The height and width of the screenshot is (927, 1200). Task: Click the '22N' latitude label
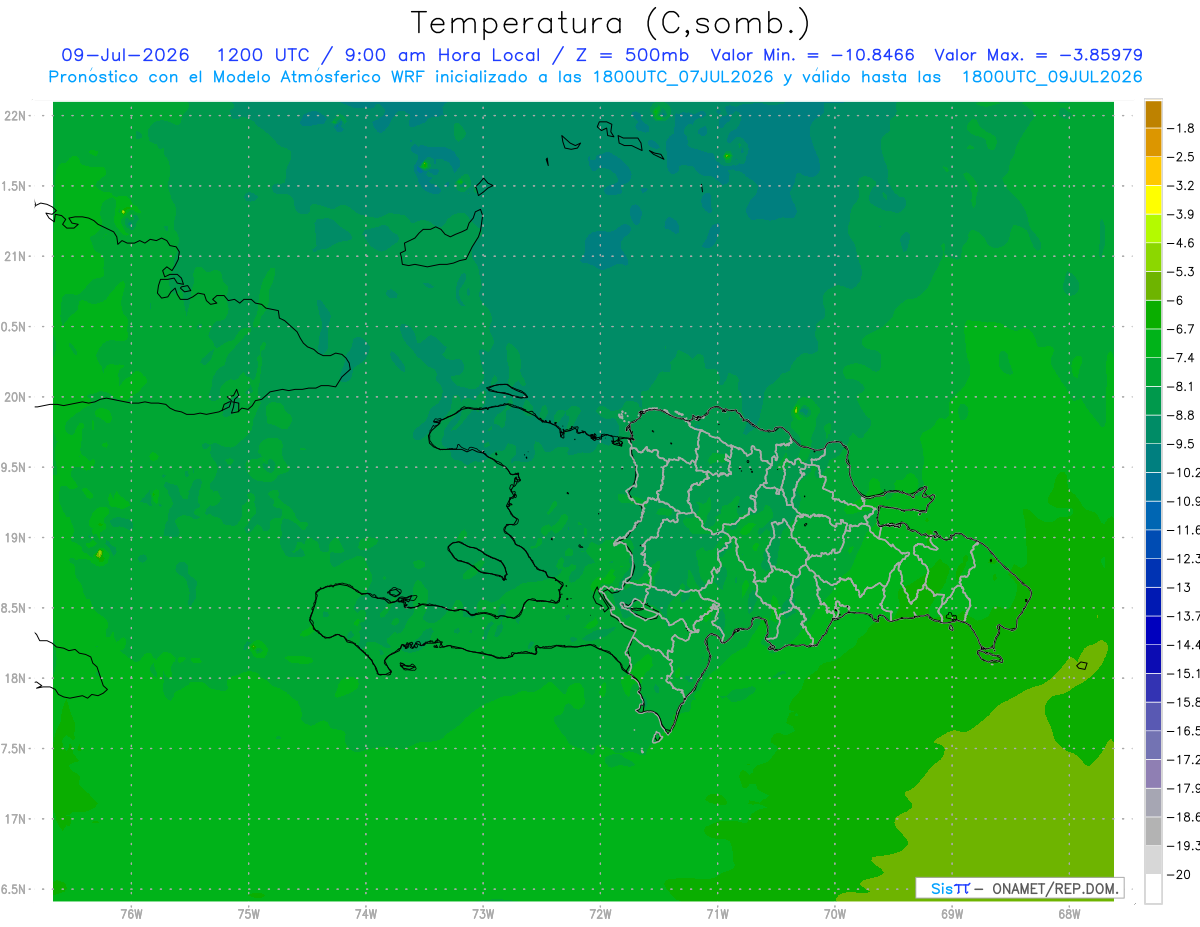pos(15,116)
